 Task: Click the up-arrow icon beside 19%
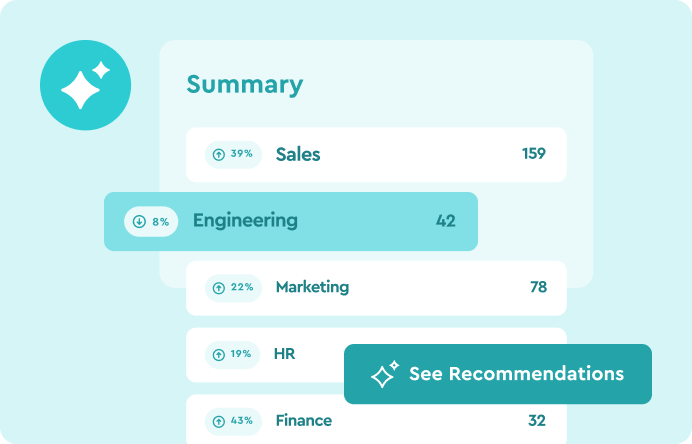click(x=219, y=354)
